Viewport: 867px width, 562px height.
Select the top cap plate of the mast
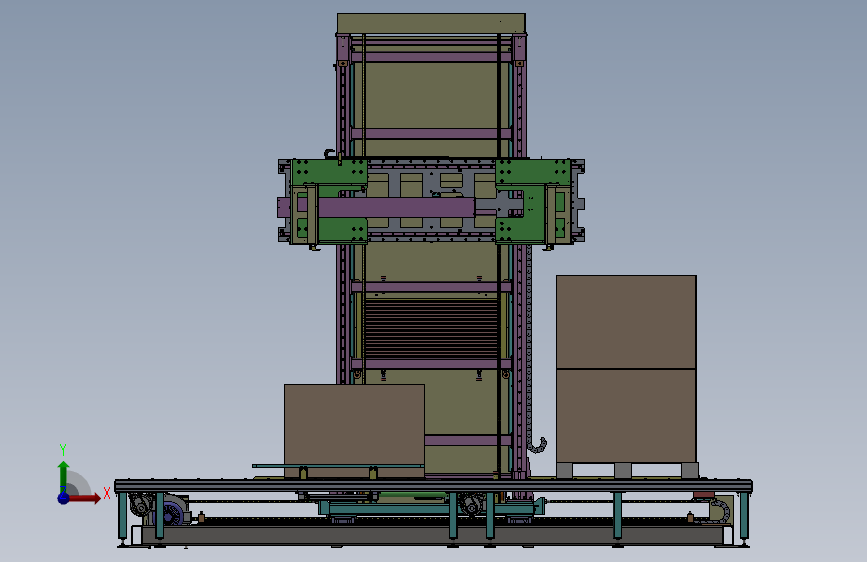[x=431, y=24]
